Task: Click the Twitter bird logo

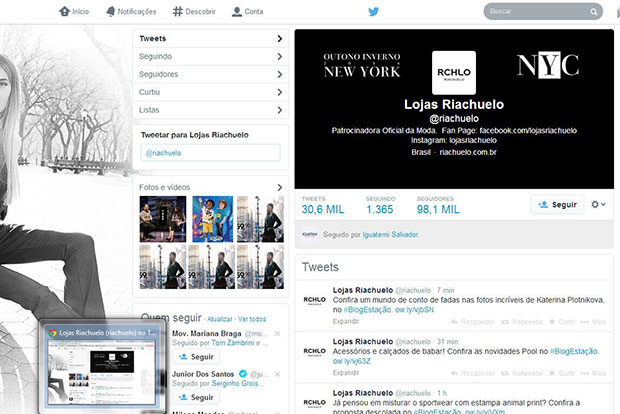Action: point(373,11)
